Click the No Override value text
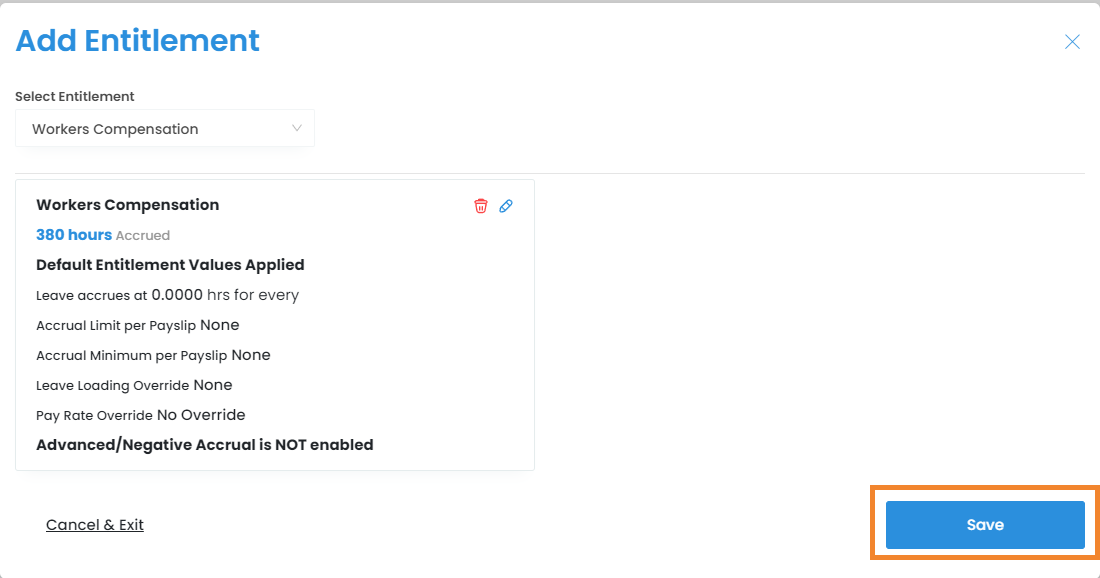 (201, 415)
